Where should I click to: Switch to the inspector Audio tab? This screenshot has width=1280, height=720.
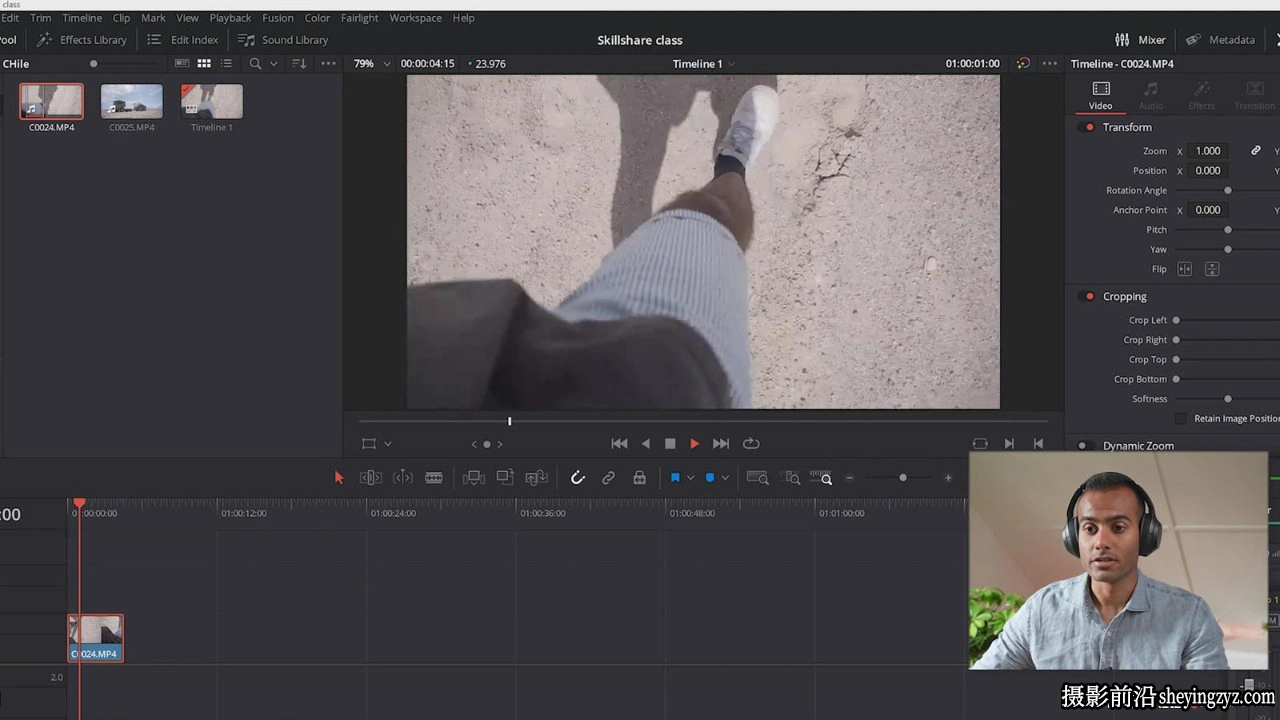[x=1151, y=96]
